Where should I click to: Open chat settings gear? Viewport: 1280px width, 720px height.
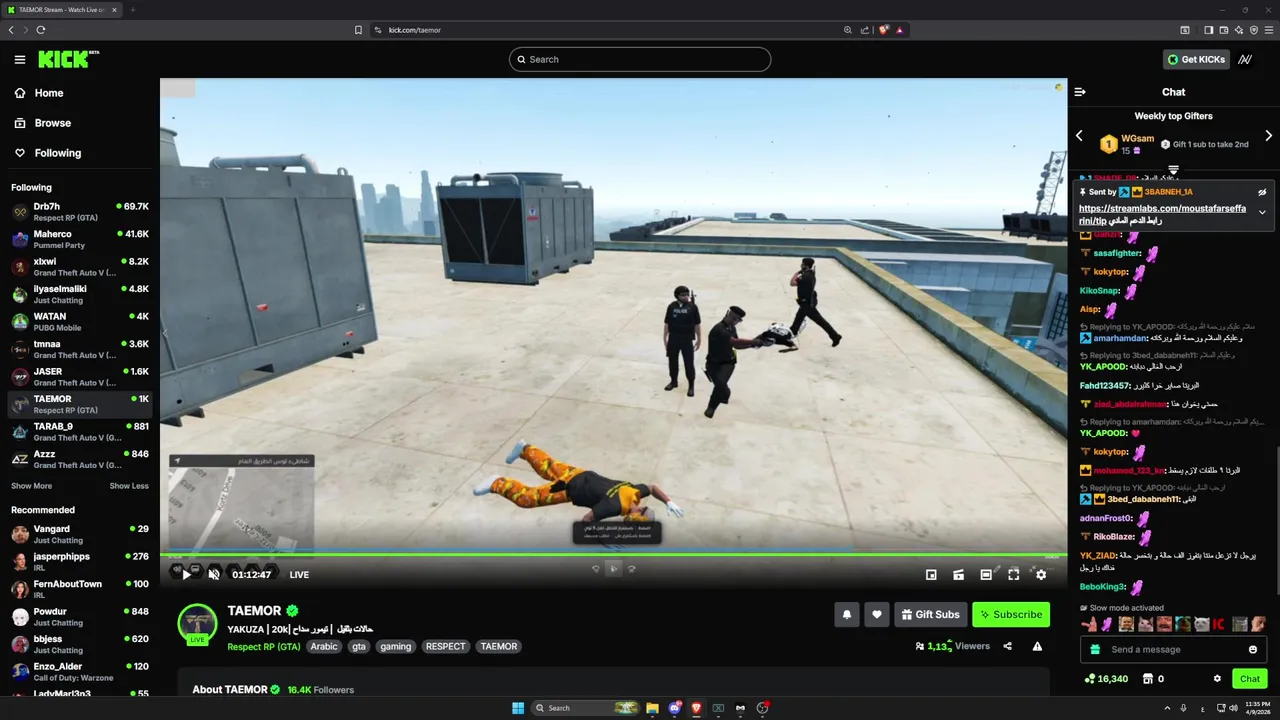pyautogui.click(x=1217, y=679)
